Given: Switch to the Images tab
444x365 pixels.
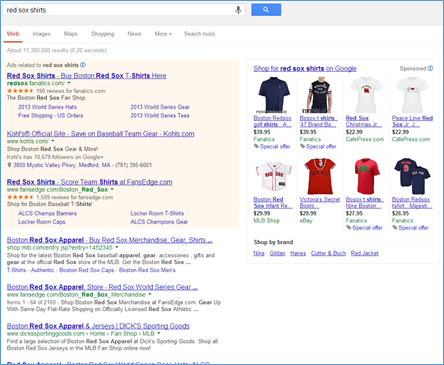Looking at the screenshot, I should (x=41, y=34).
